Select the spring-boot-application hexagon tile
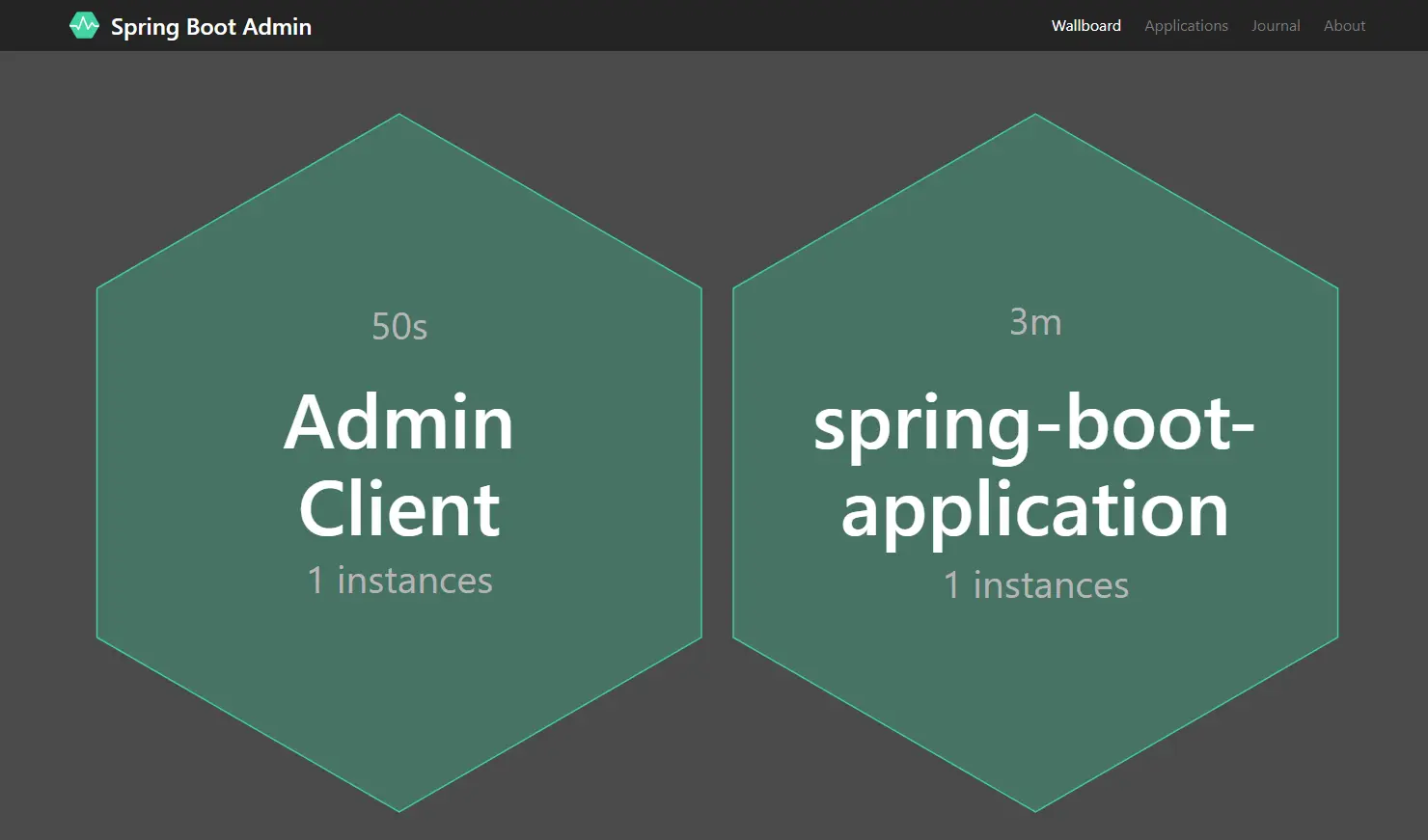The width and height of the screenshot is (1428, 840). [x=1035, y=463]
